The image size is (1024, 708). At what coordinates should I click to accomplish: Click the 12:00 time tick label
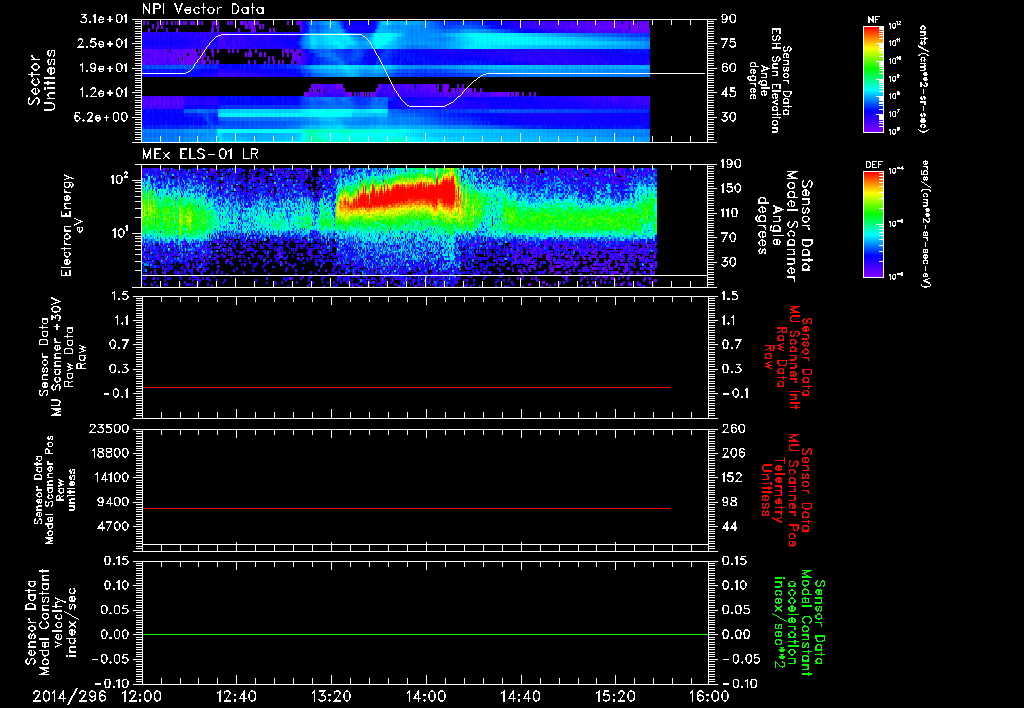(142, 696)
